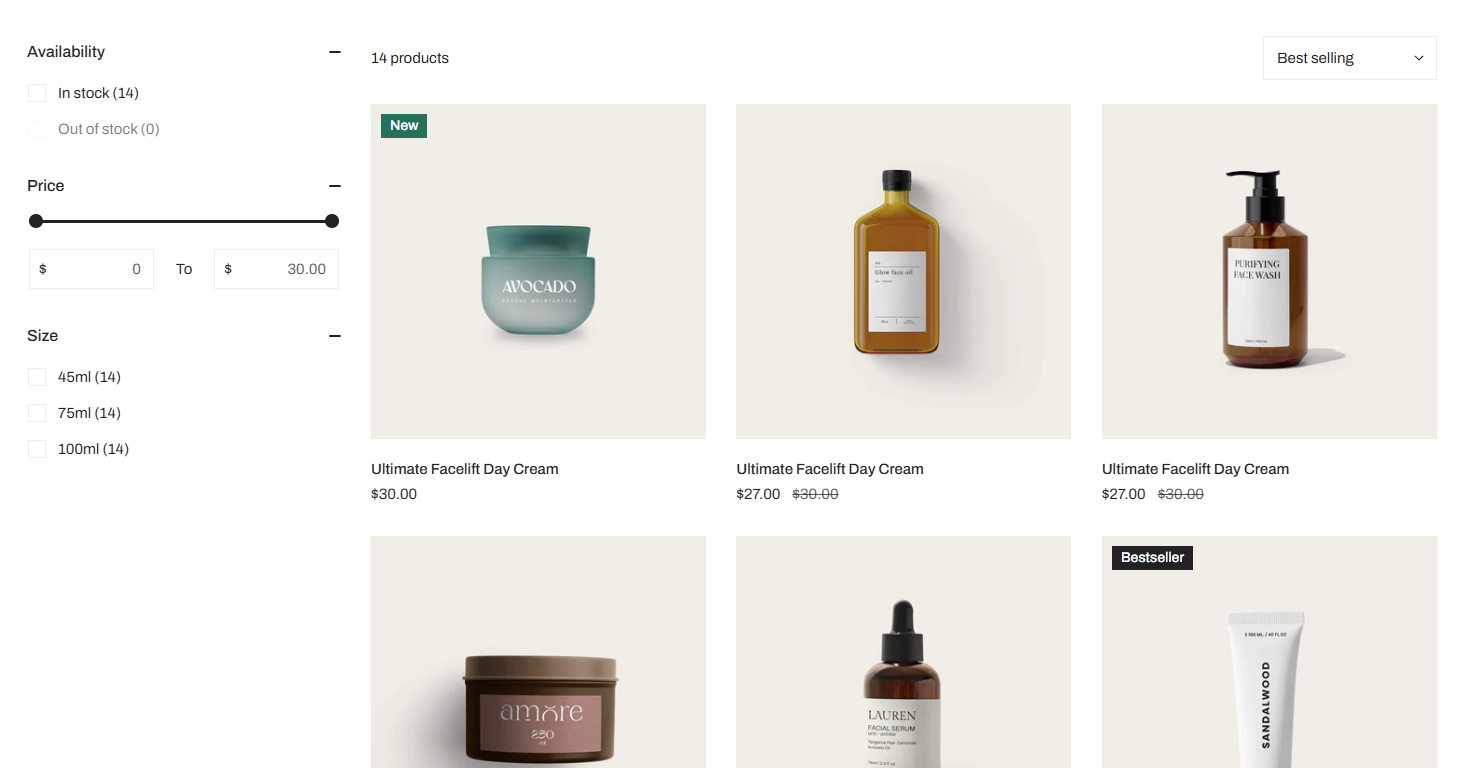Viewport: 1467px width, 768px height.
Task: Enable the 75ml size filter
Action: (37, 413)
